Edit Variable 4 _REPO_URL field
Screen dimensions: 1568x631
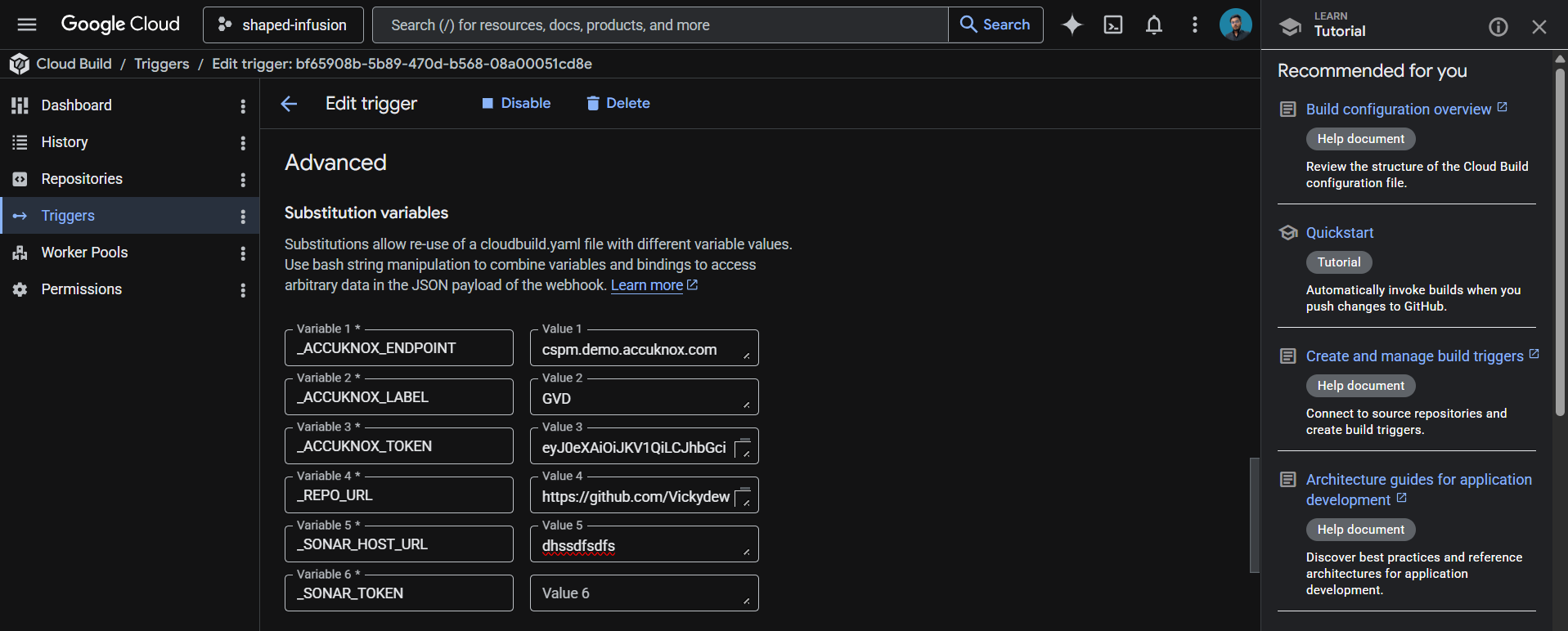(399, 495)
